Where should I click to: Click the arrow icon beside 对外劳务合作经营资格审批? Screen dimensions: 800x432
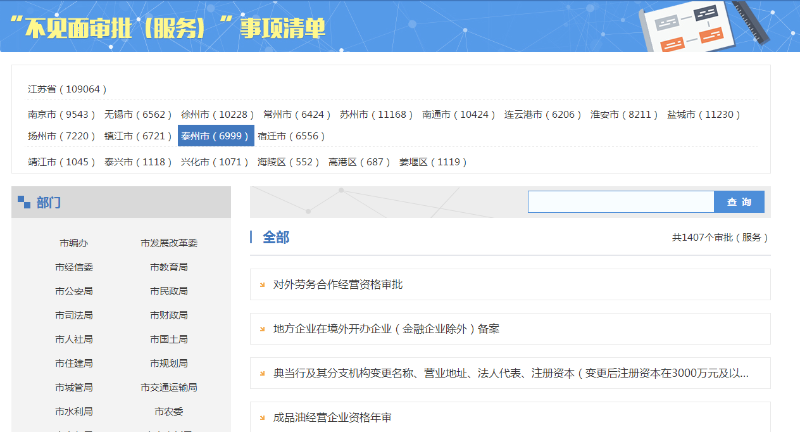(262, 284)
